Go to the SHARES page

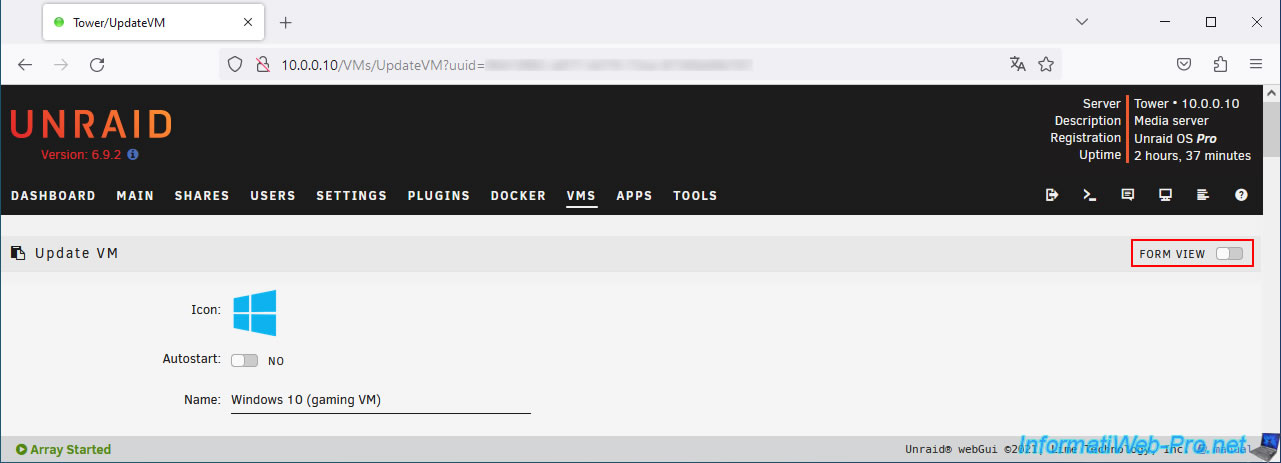(x=202, y=196)
